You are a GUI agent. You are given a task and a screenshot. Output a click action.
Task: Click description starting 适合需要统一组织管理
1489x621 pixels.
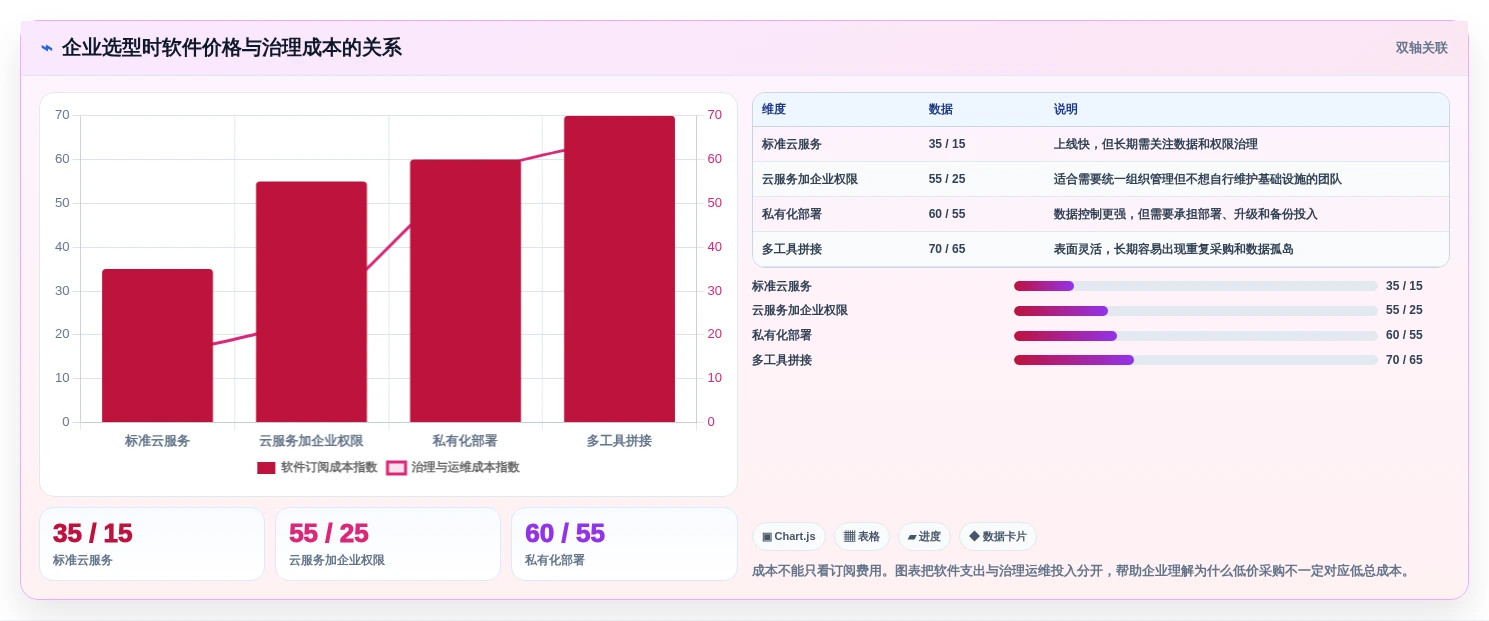(x=1198, y=179)
